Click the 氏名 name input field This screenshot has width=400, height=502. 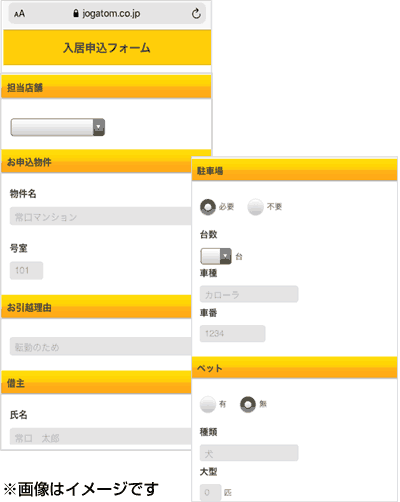[101, 436]
